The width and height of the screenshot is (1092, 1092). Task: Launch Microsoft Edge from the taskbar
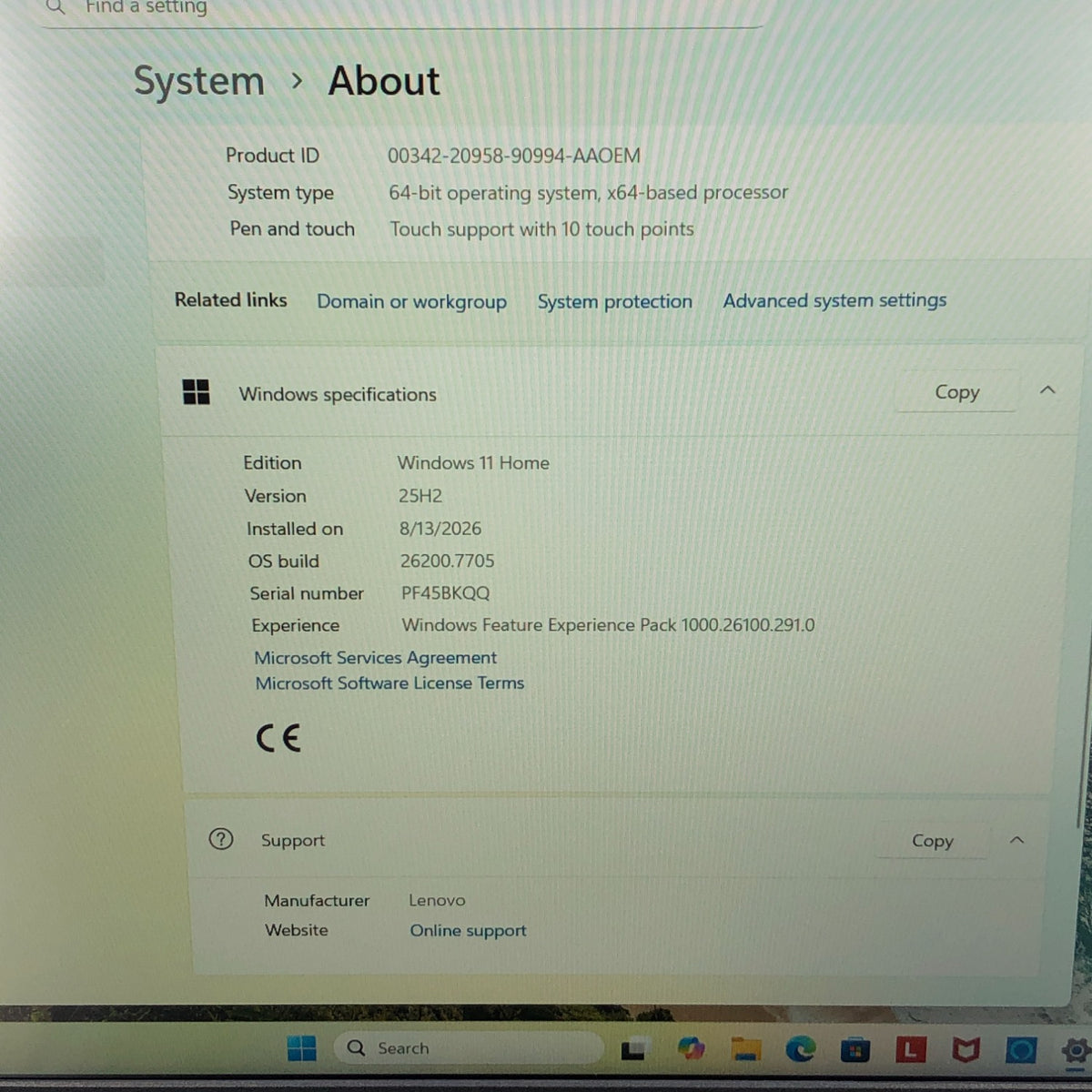801,1050
